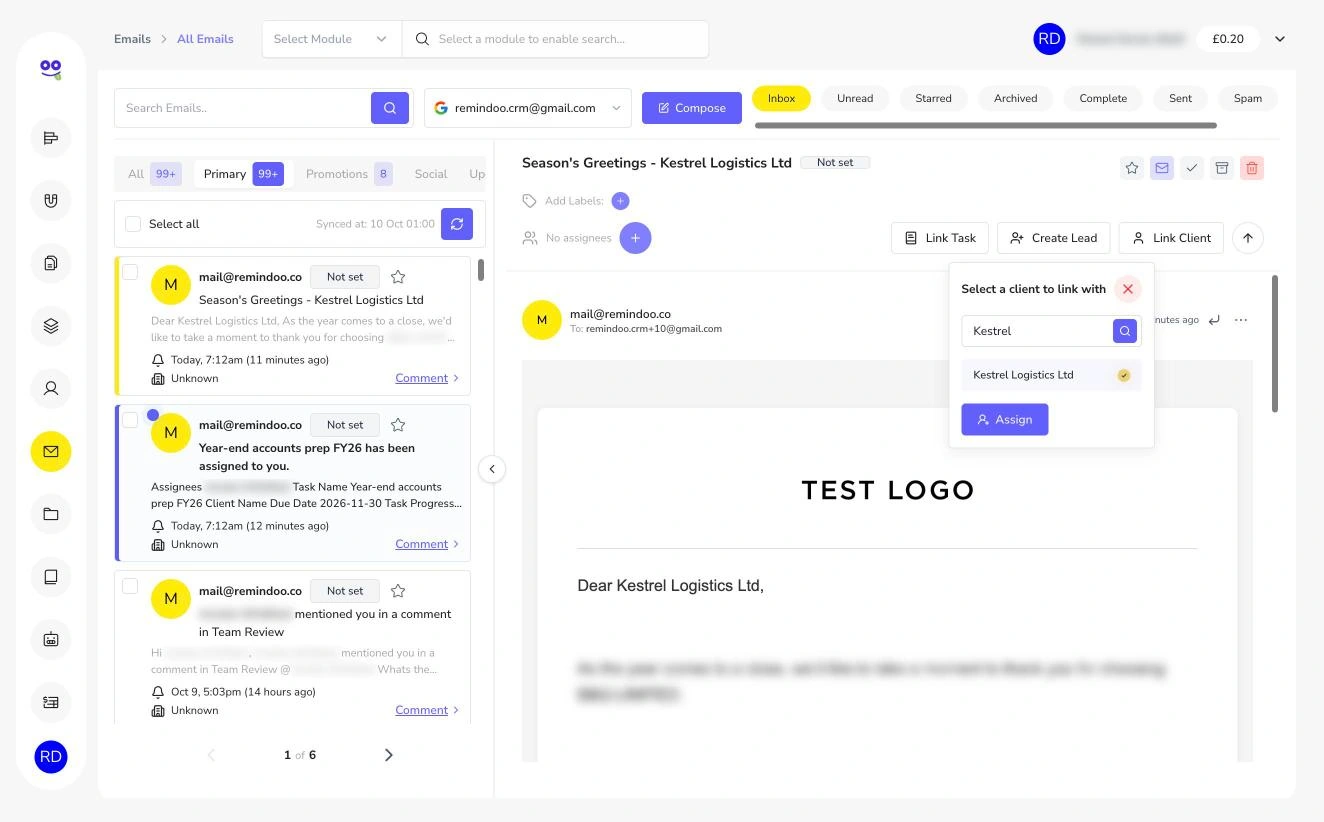Click the horizontal scrollbar under the filter tabs
This screenshot has height=822, width=1324.
pyautogui.click(x=986, y=126)
